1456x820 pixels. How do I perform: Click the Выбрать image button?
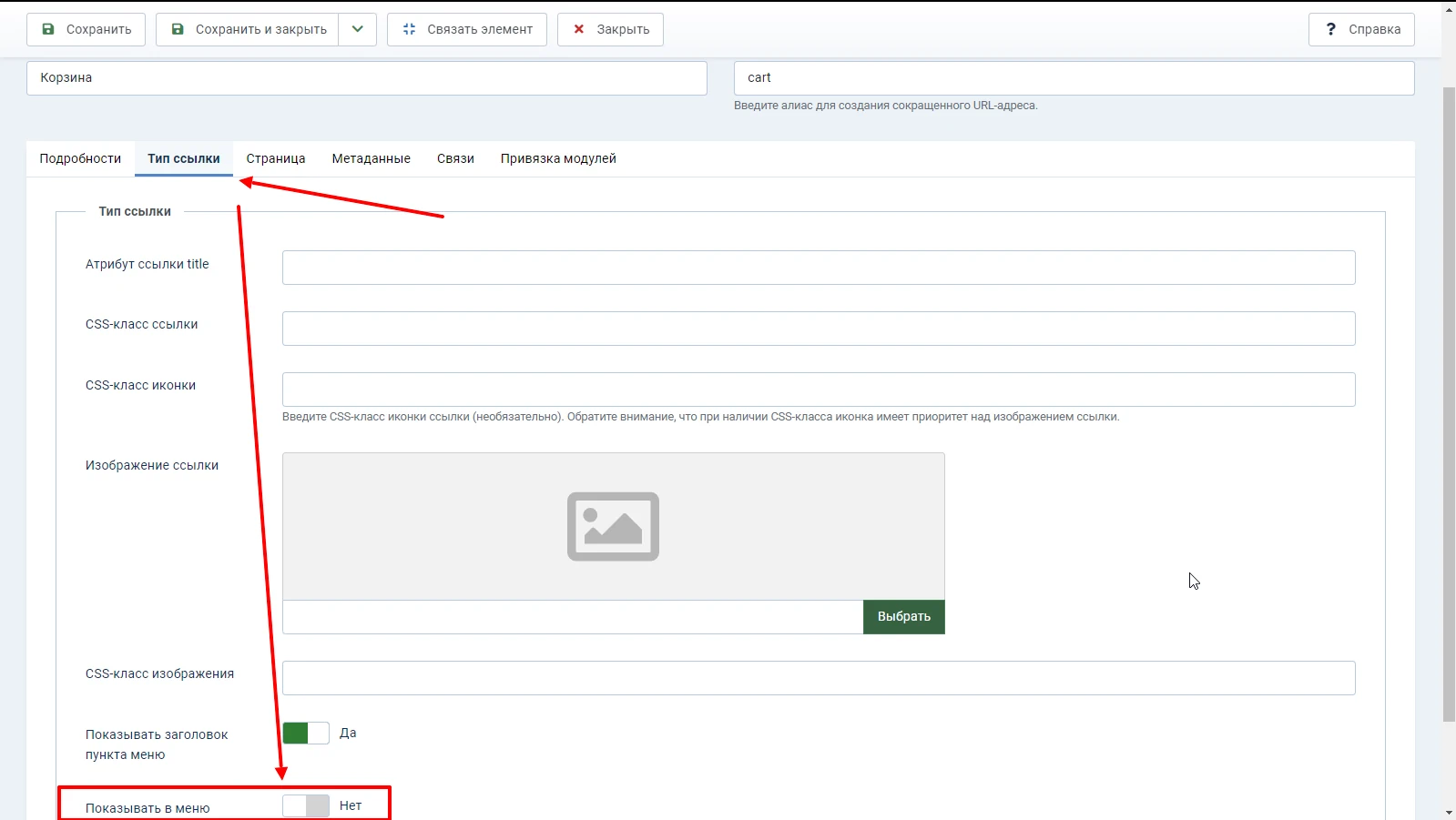click(904, 617)
